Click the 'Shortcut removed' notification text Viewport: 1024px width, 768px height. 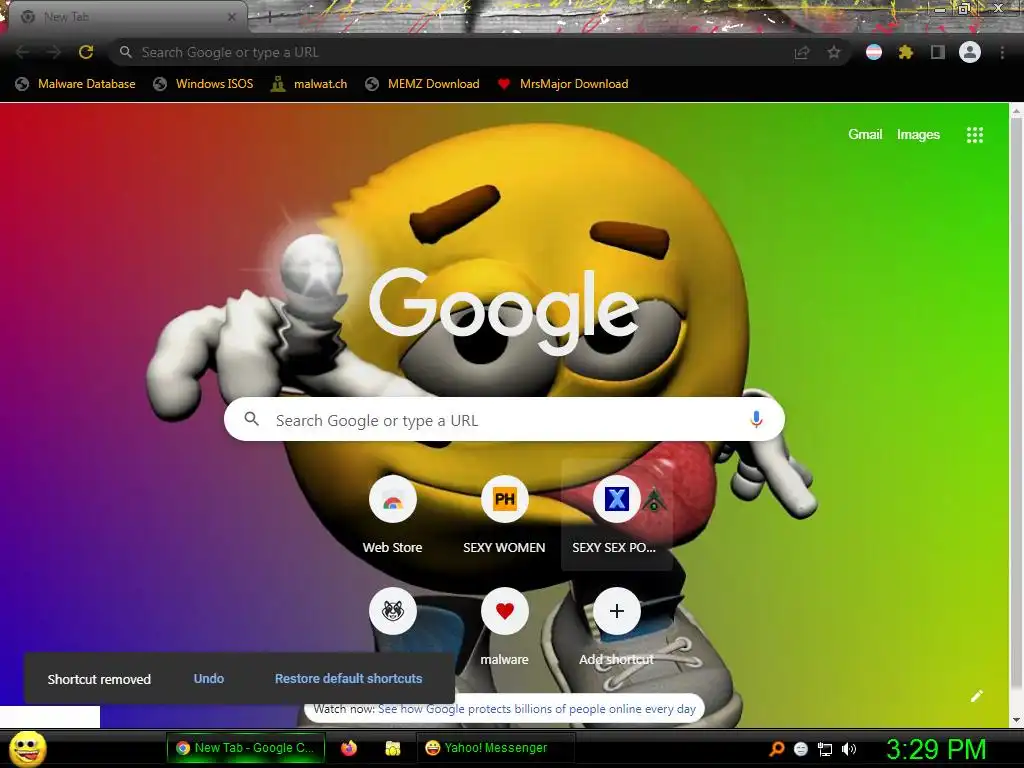(99, 679)
